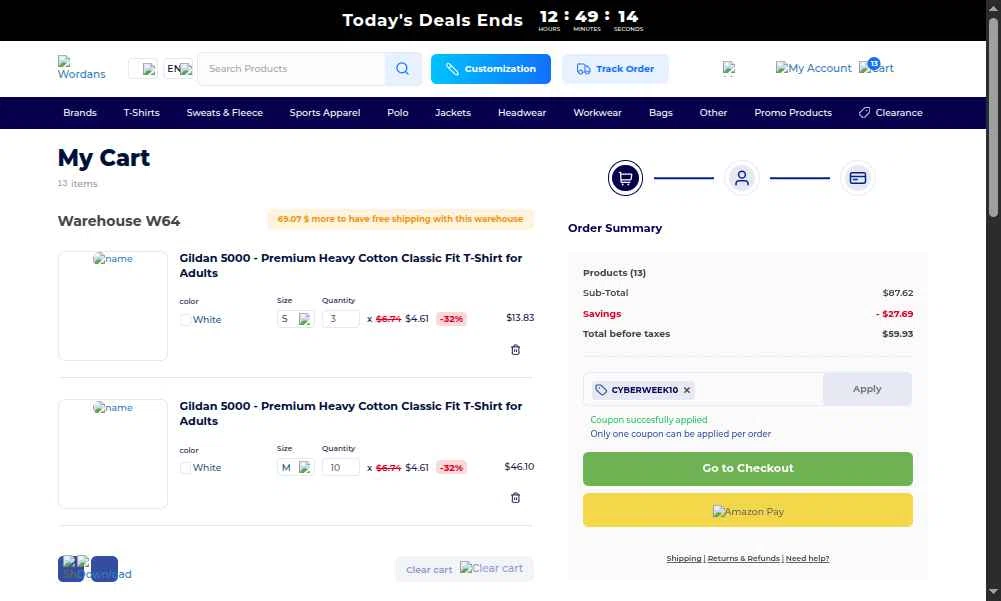
Task: Click the Wordans logo
Action: click(x=81, y=68)
